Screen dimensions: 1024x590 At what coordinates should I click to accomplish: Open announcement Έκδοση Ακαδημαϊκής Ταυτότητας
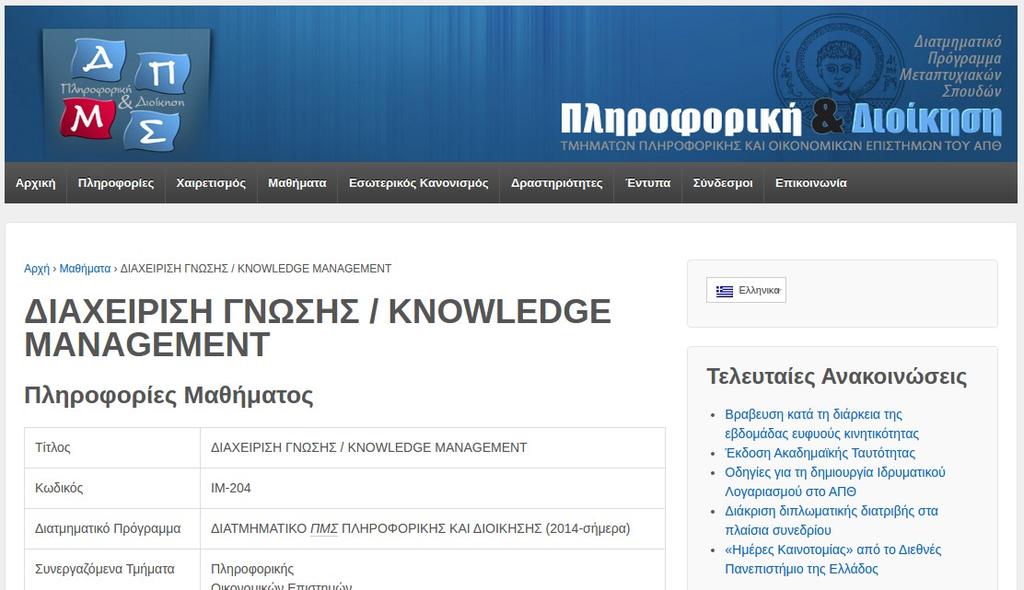pyautogui.click(x=820, y=453)
